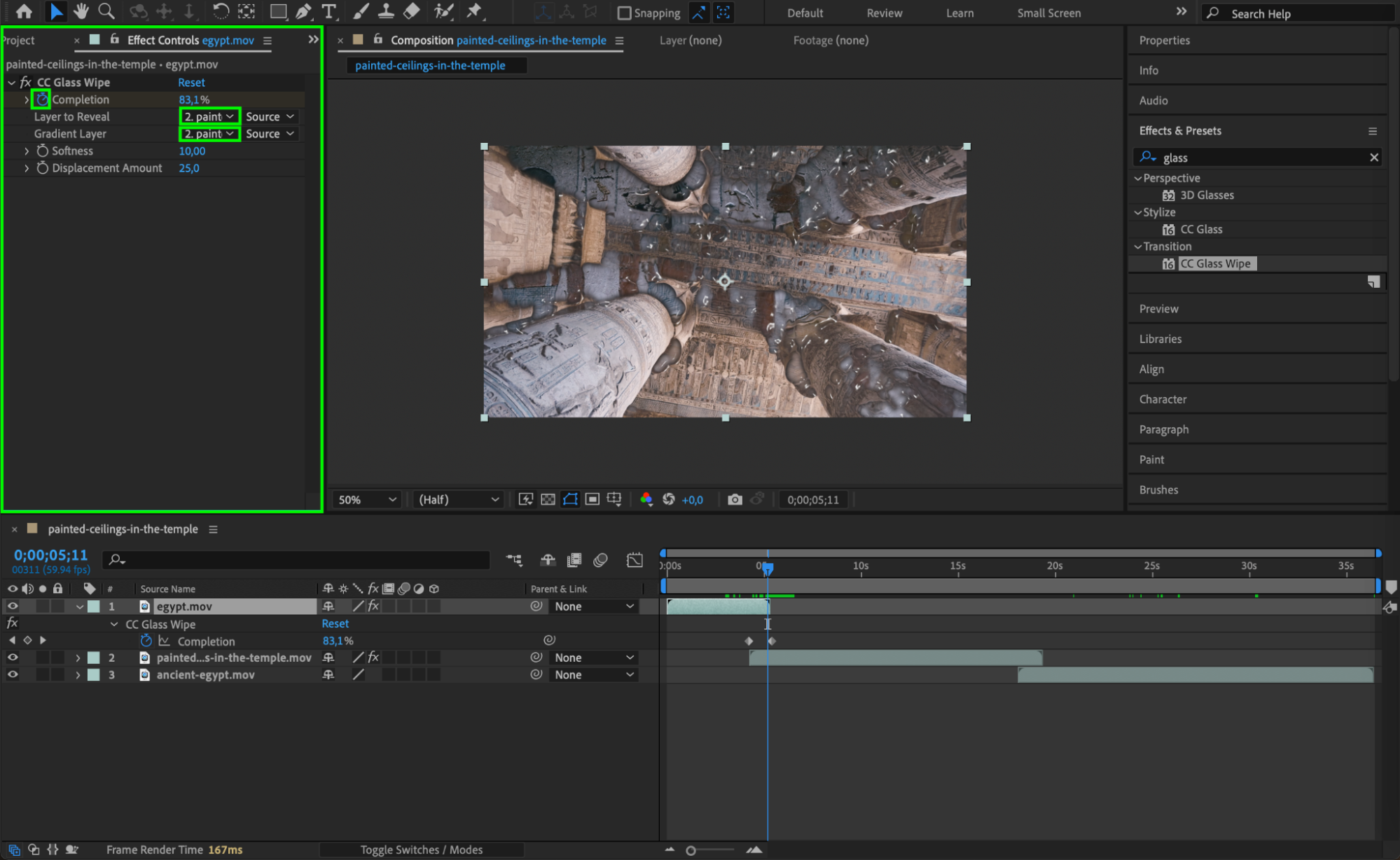Viewport: 1400px width, 860px height.
Task: Select the Puppet Pin tool
Action: pos(474,11)
